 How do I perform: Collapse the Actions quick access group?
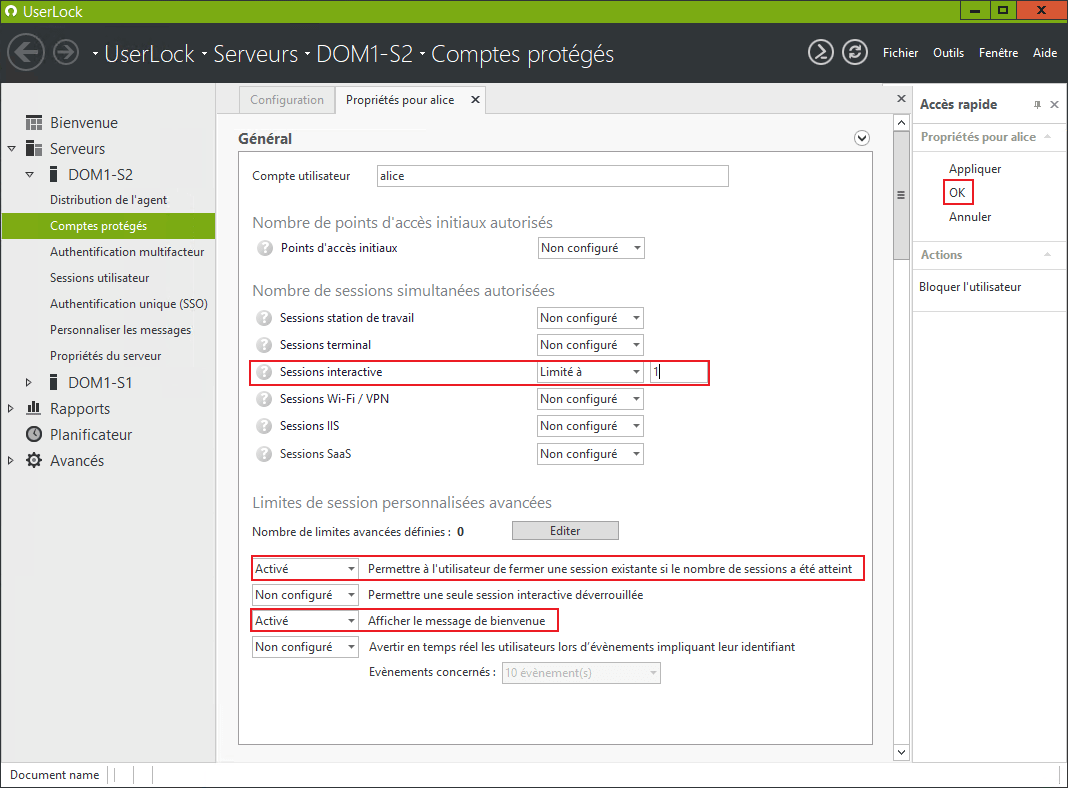tap(1047, 255)
